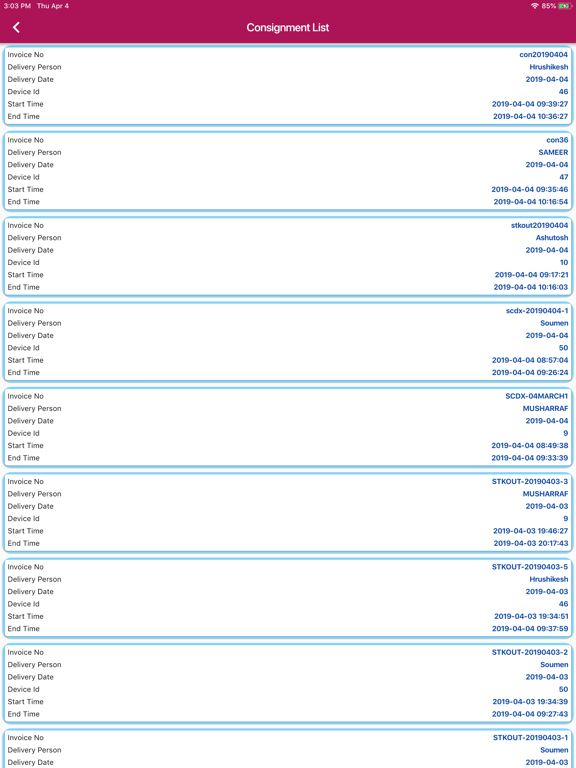Open invoice scdx-20190404-1

click(x=537, y=311)
